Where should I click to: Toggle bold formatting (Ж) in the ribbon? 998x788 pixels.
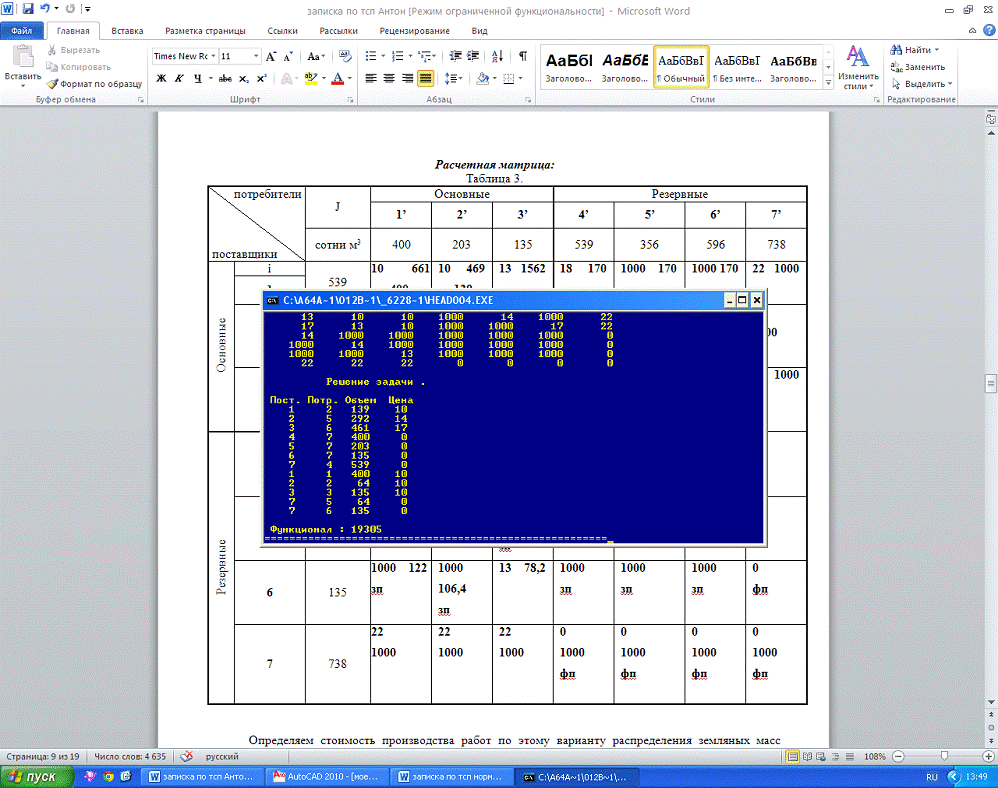[160, 78]
